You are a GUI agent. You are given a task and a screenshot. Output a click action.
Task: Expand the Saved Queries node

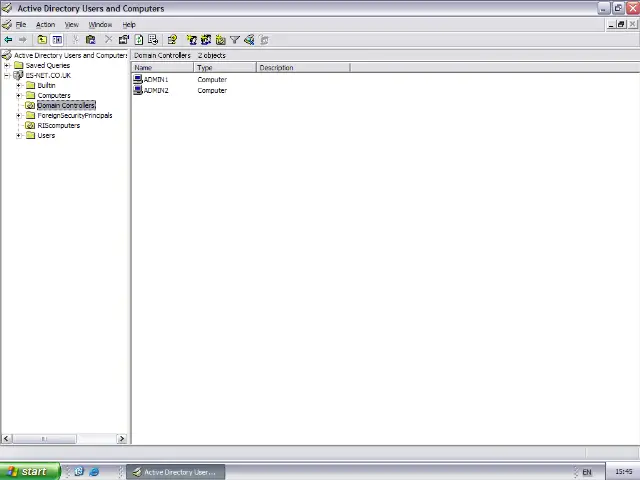coord(7,65)
